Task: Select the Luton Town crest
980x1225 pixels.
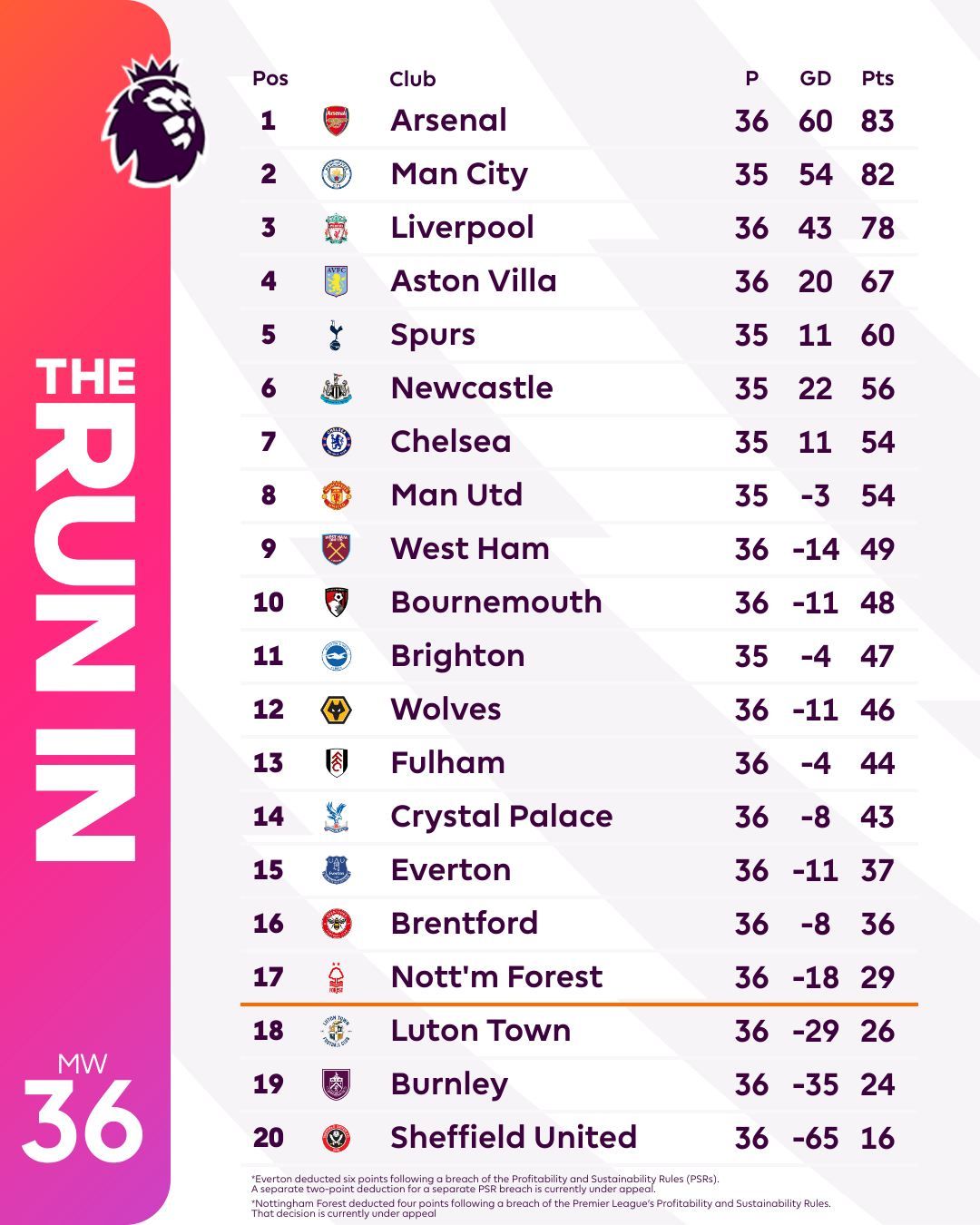Action: point(337,1031)
